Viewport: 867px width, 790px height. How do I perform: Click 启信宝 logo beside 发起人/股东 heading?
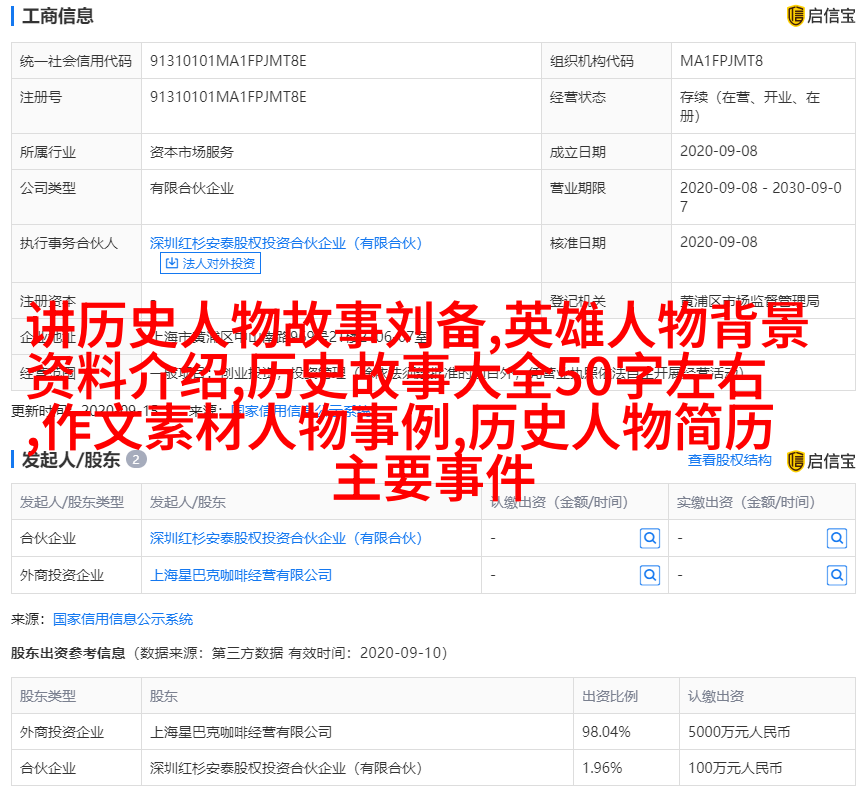pos(821,461)
